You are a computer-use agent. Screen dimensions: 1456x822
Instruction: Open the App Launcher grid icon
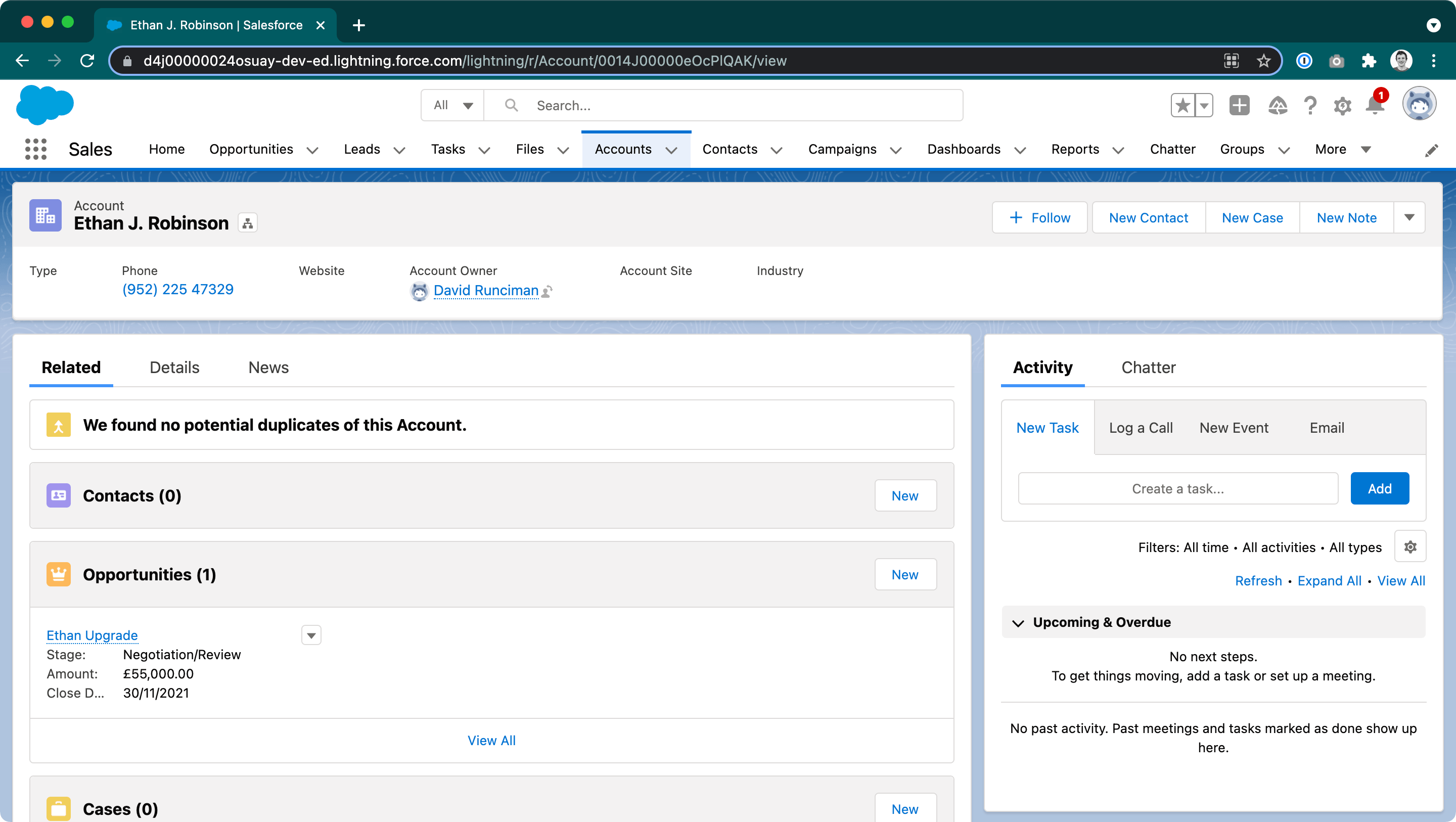click(x=35, y=149)
